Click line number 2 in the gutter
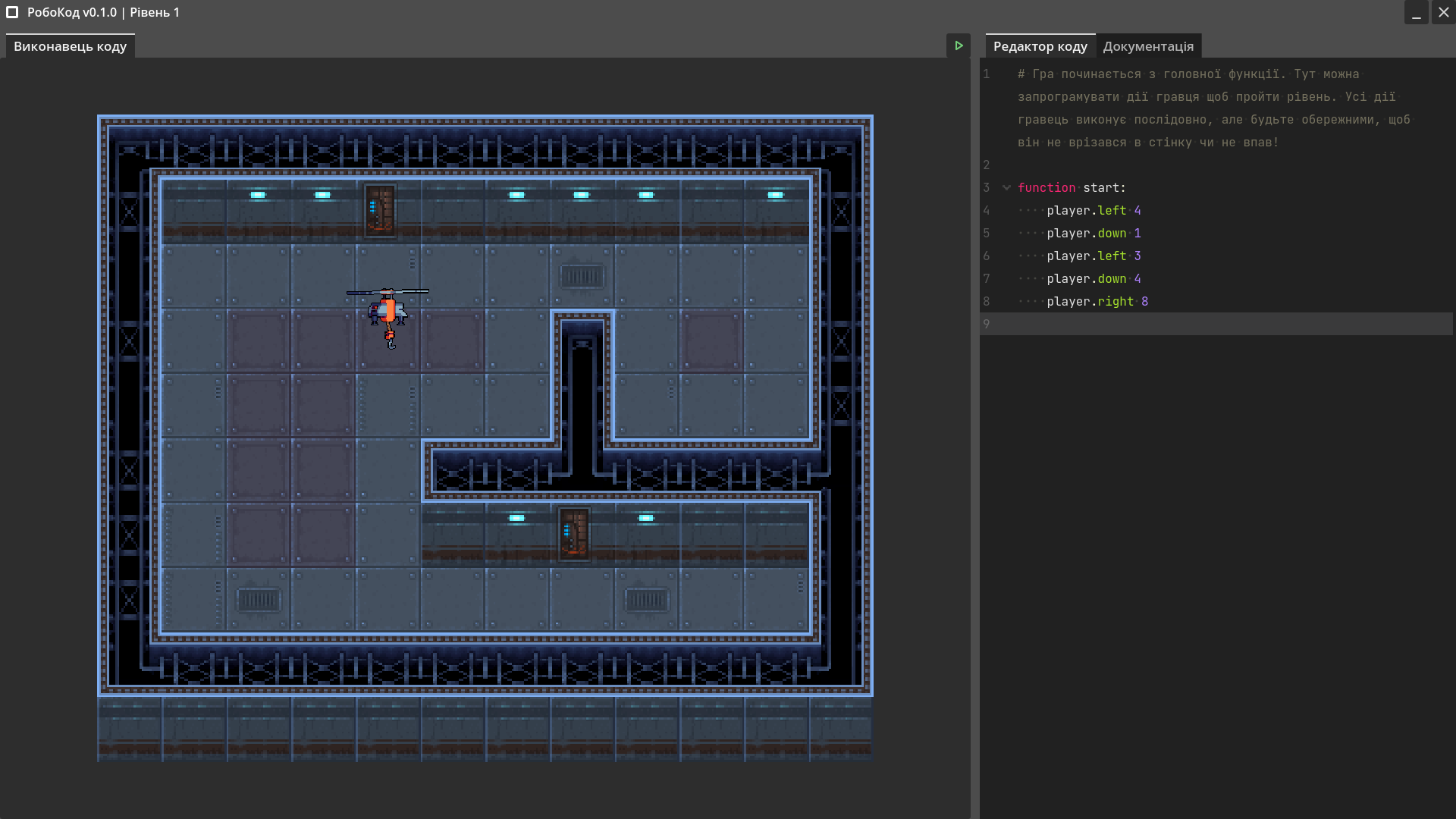The width and height of the screenshot is (1456, 819). point(986,165)
